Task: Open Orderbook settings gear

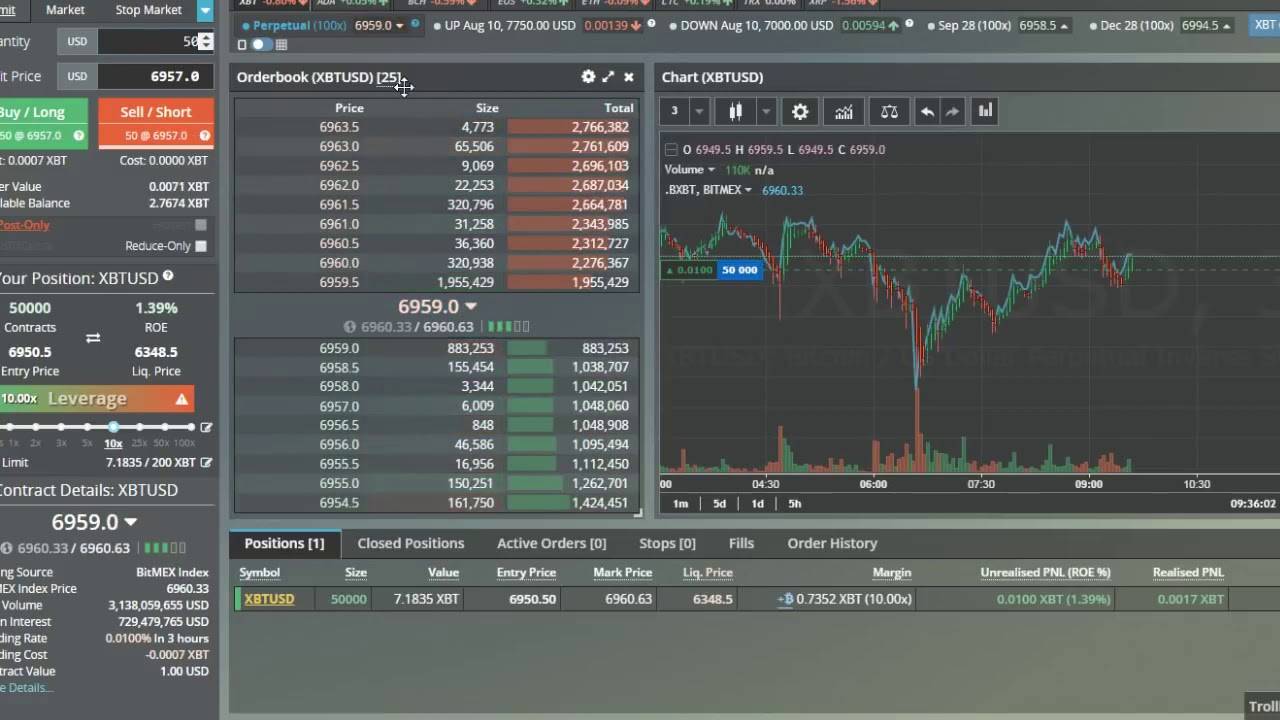Action: tap(588, 77)
